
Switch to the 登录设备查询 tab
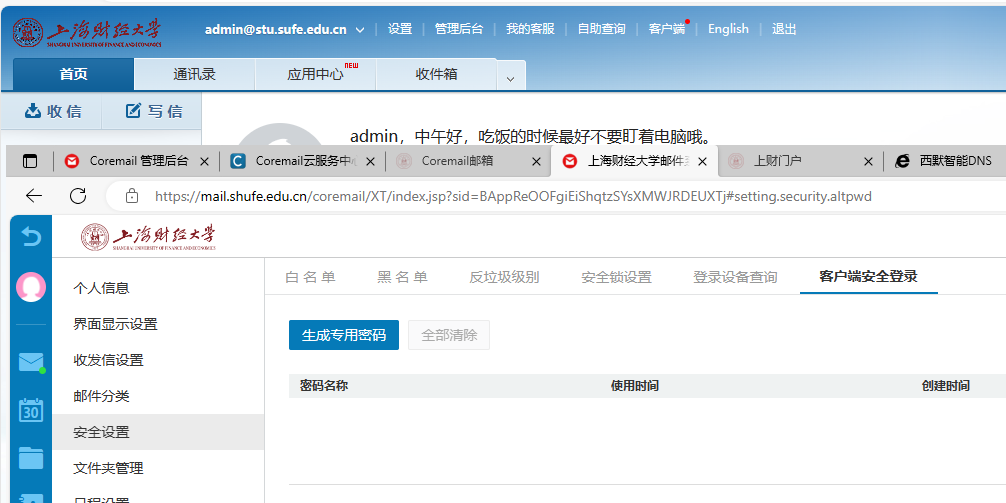(x=735, y=277)
